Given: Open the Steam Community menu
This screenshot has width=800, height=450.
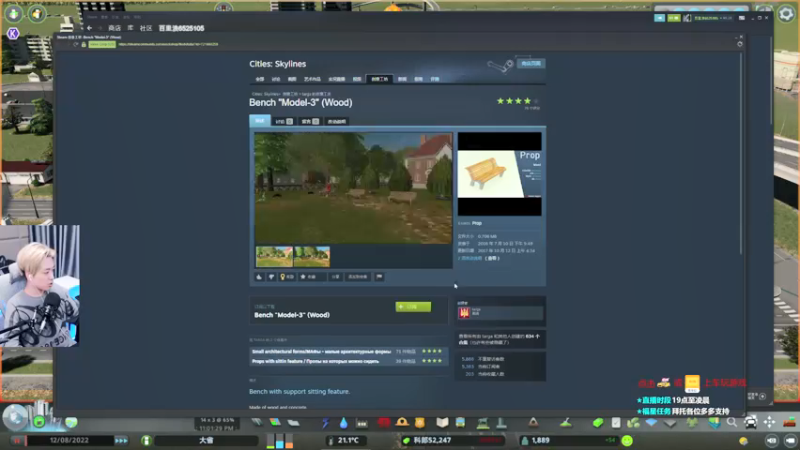Looking at the screenshot, I should point(146,28).
